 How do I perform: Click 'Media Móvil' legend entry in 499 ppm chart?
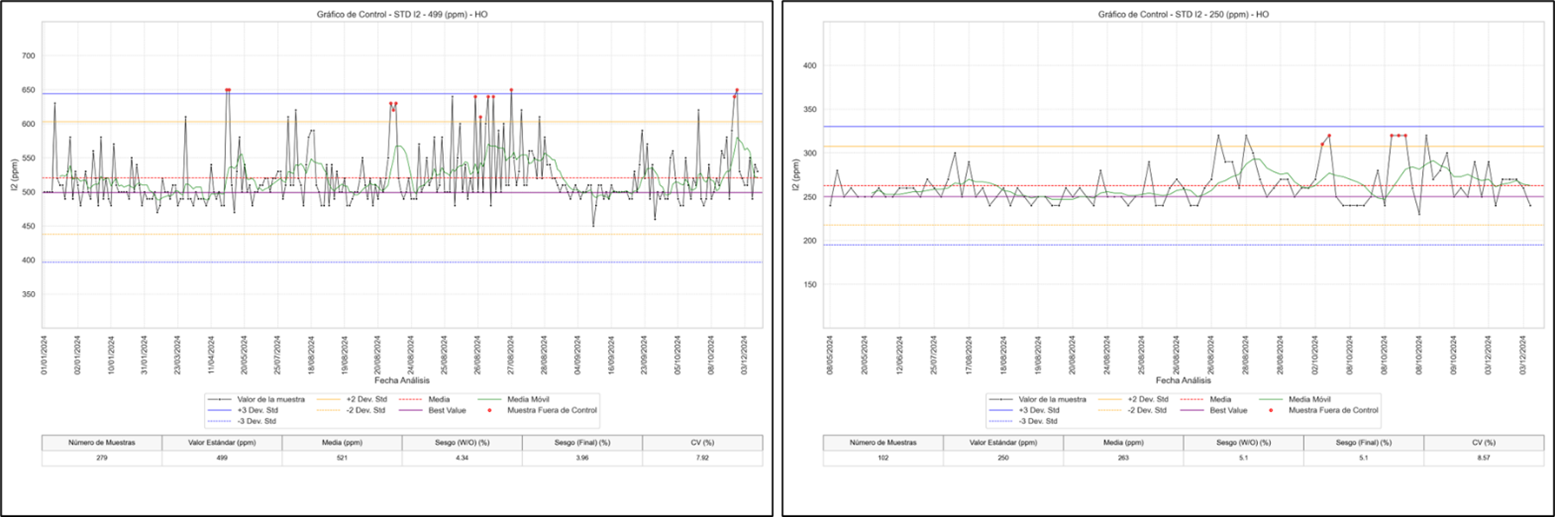click(x=530, y=399)
